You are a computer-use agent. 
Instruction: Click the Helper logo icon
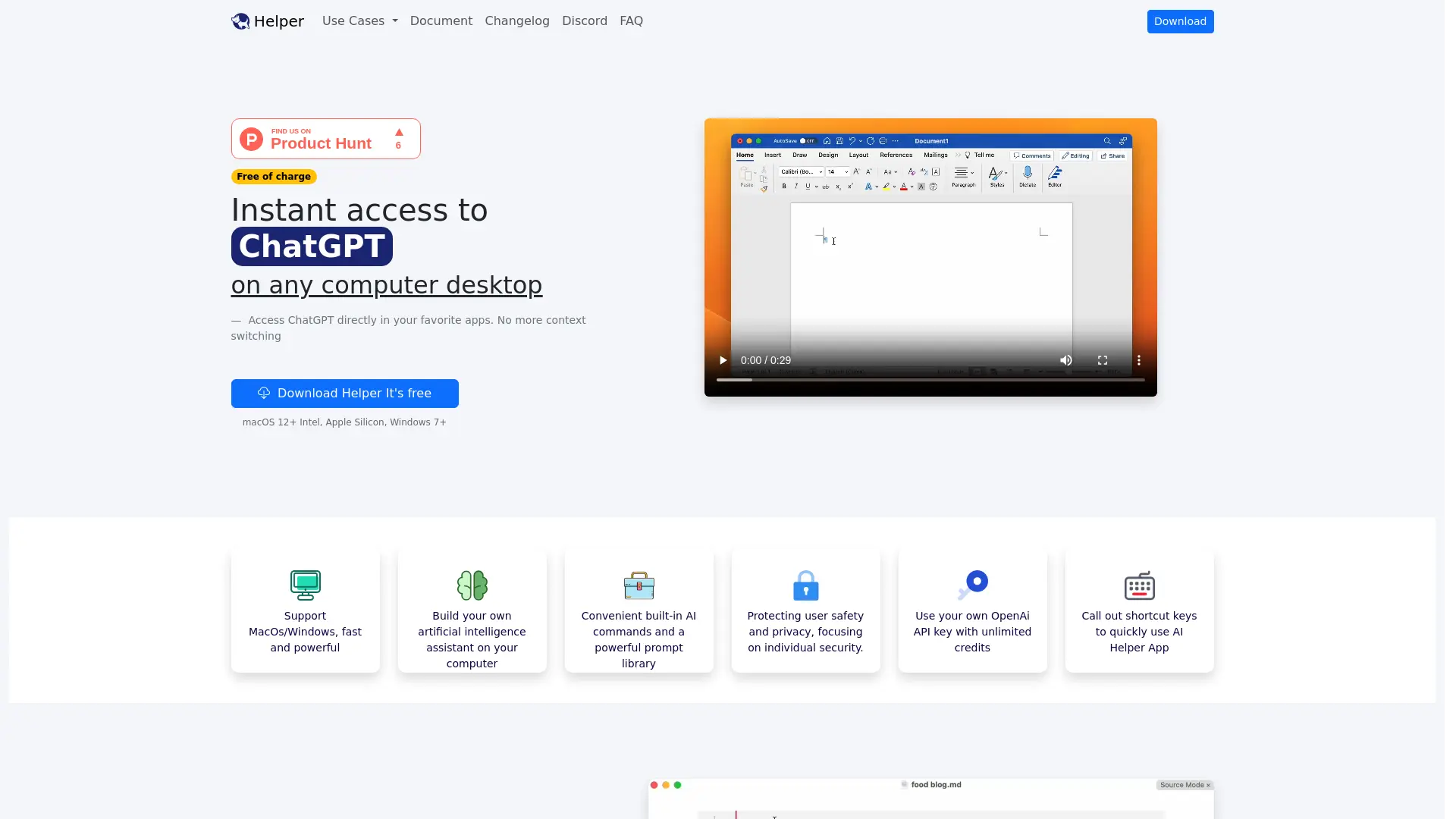click(x=240, y=21)
